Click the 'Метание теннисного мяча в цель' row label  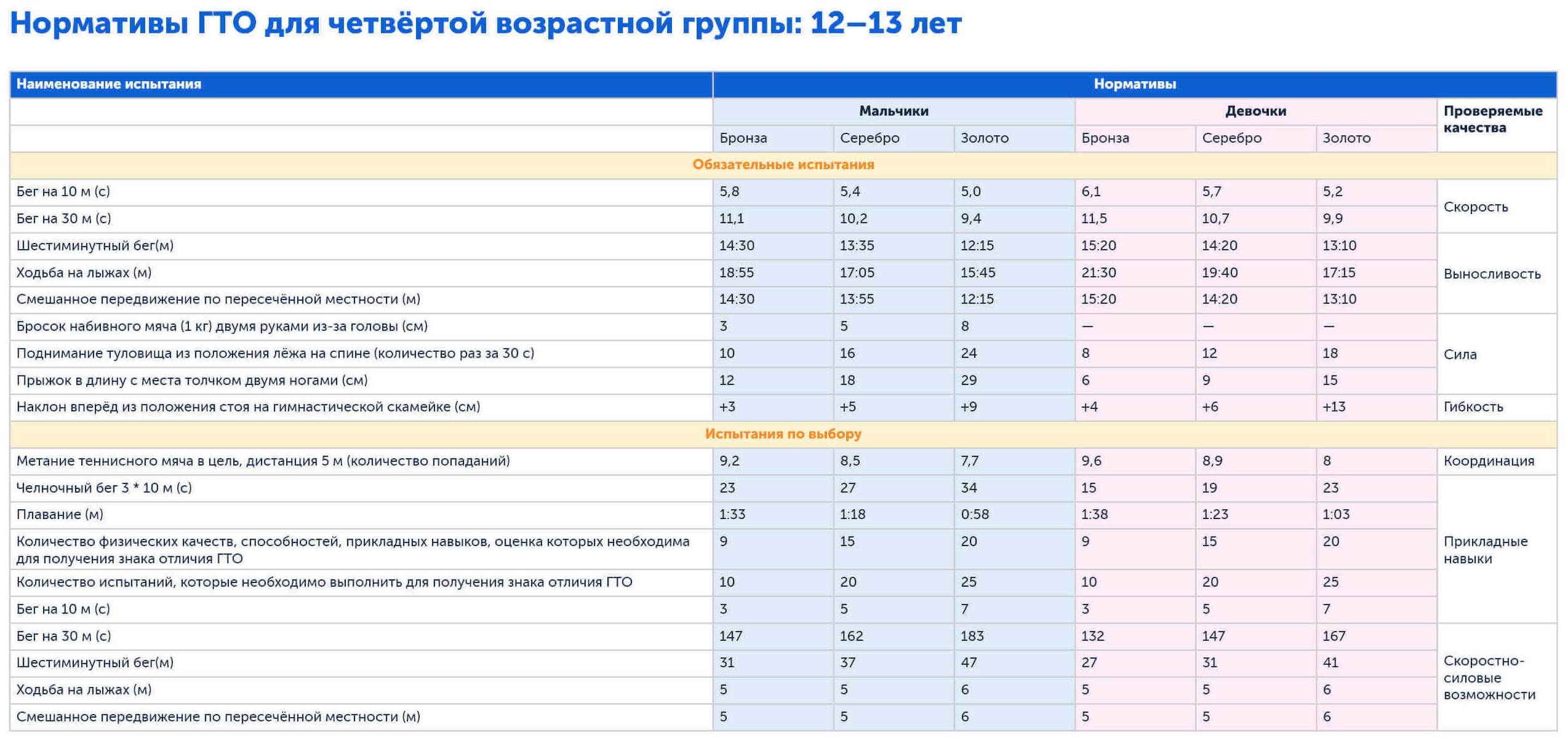tap(263, 461)
